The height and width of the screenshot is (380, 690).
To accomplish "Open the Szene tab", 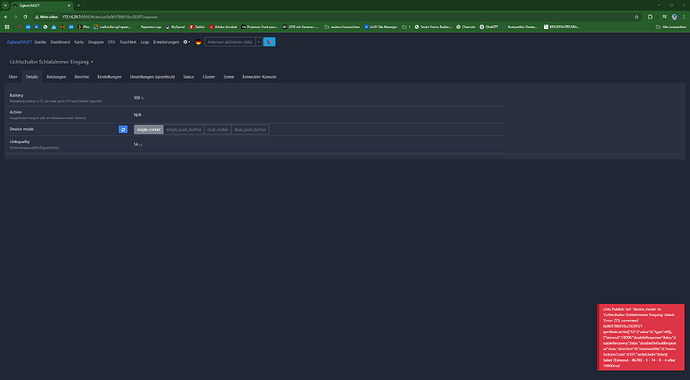I will (228, 77).
